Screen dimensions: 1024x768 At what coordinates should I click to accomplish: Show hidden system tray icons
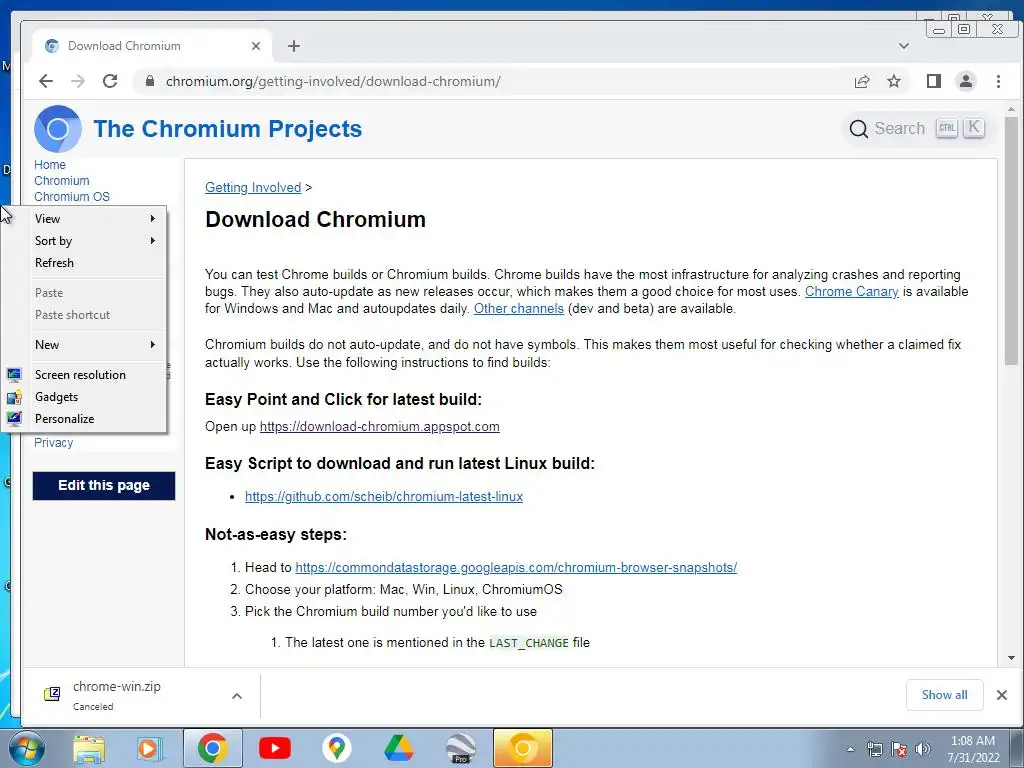tap(850, 749)
